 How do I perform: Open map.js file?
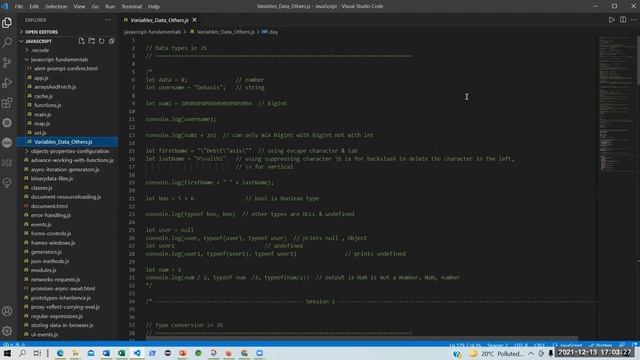click(x=42, y=123)
